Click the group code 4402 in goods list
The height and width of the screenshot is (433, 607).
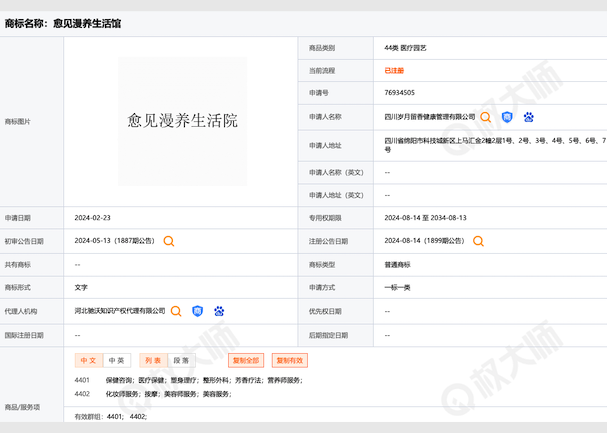coord(83,393)
